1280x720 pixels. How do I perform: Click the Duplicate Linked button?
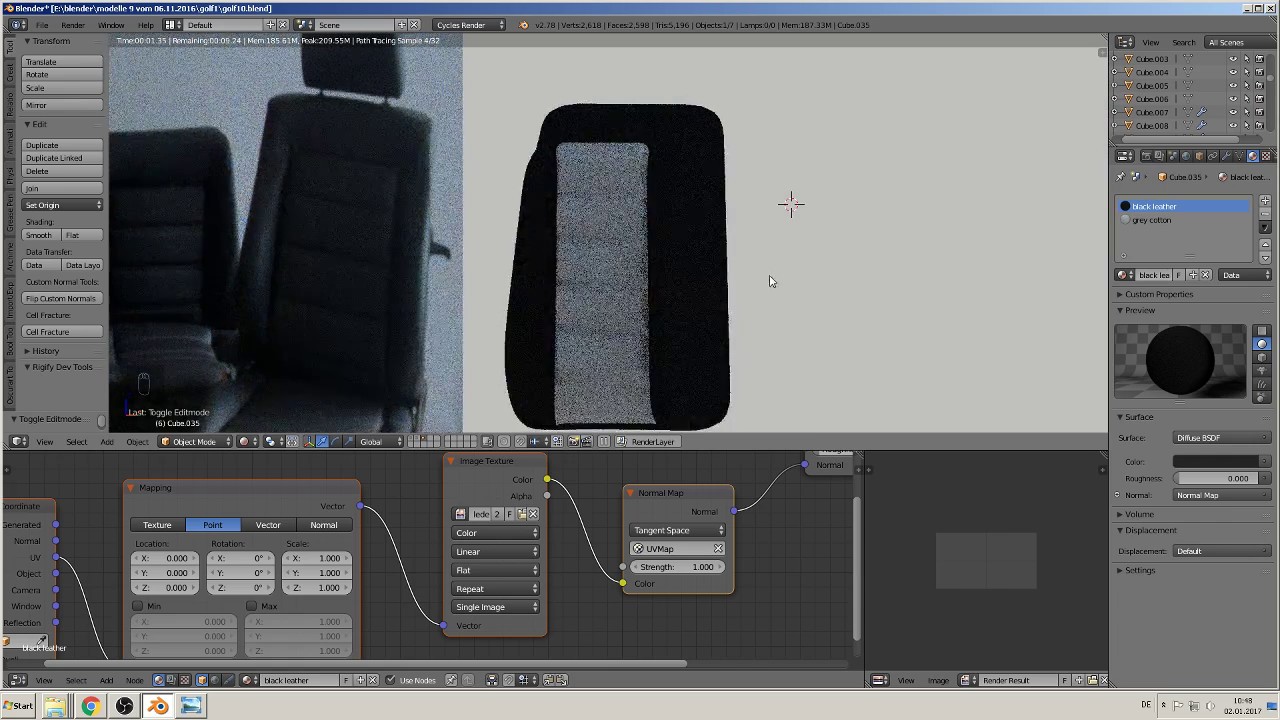(x=63, y=158)
